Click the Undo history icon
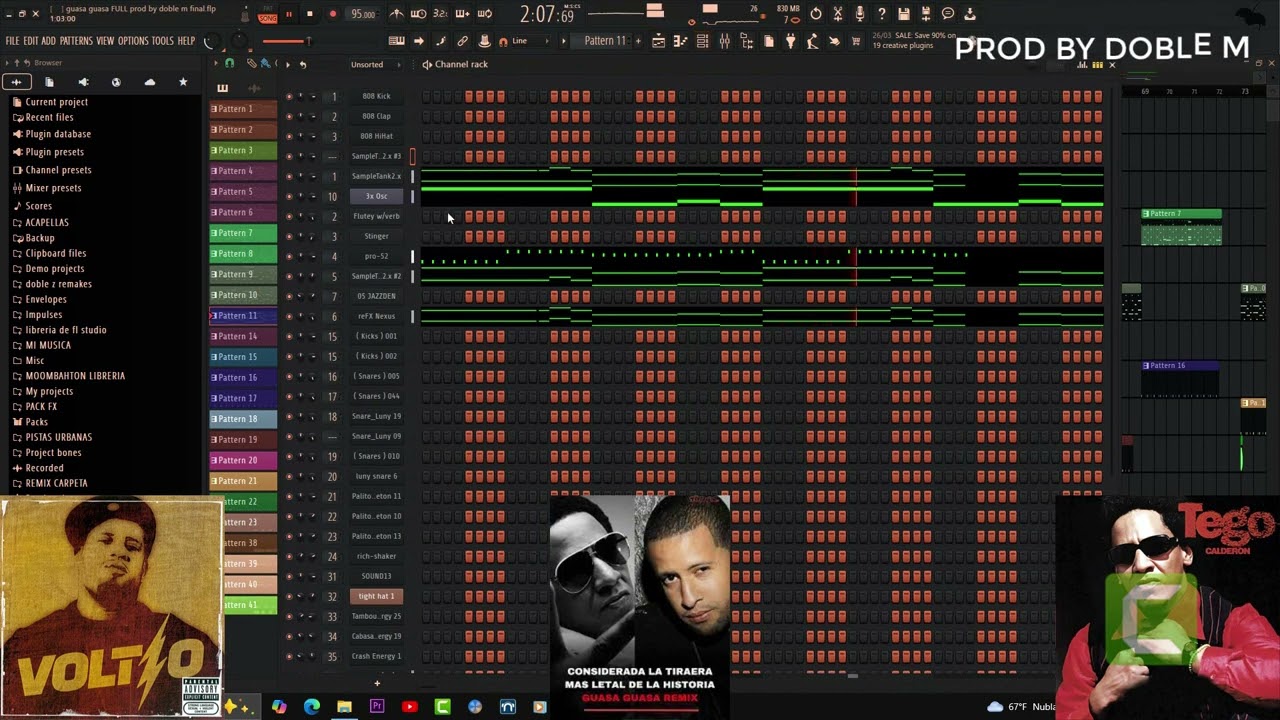The image size is (1280, 720). coord(816,14)
